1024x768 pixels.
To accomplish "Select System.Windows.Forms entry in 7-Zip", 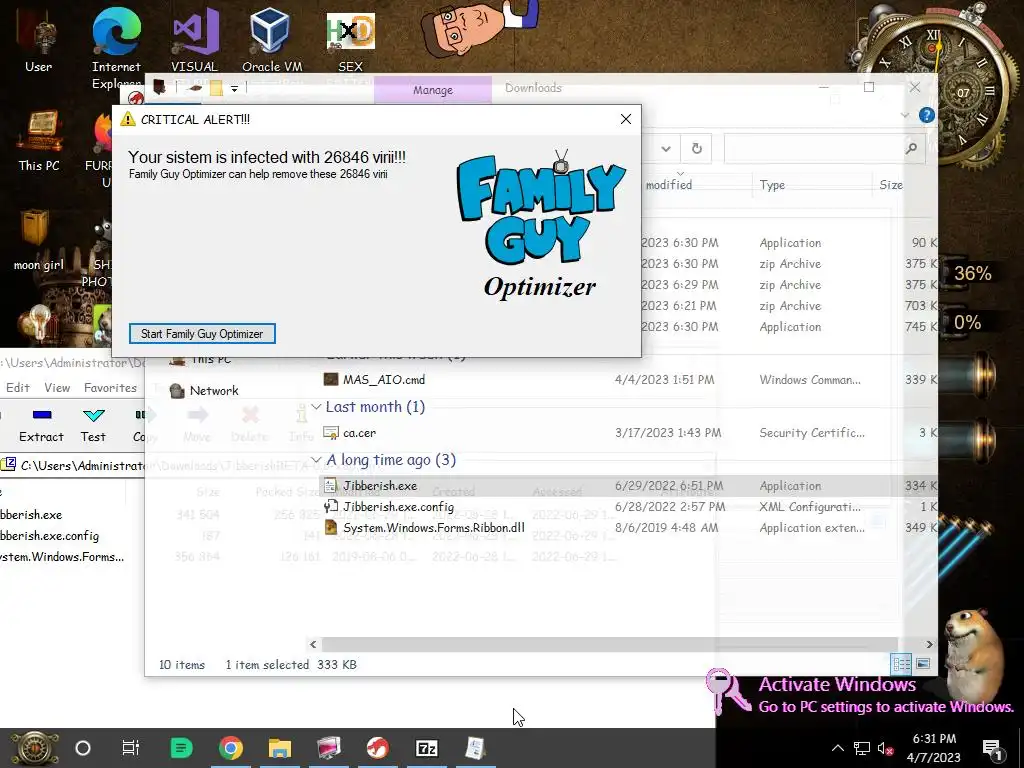I will pyautogui.click(x=62, y=556).
